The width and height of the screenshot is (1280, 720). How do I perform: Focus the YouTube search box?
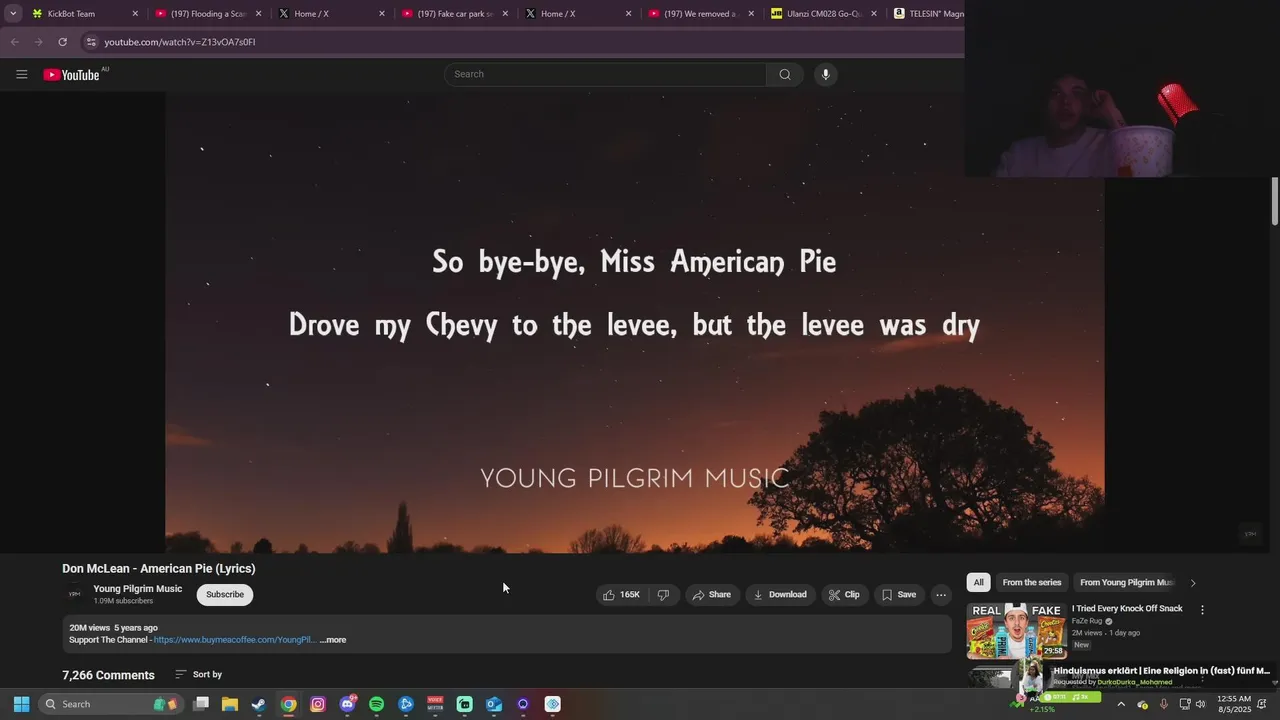pos(606,74)
